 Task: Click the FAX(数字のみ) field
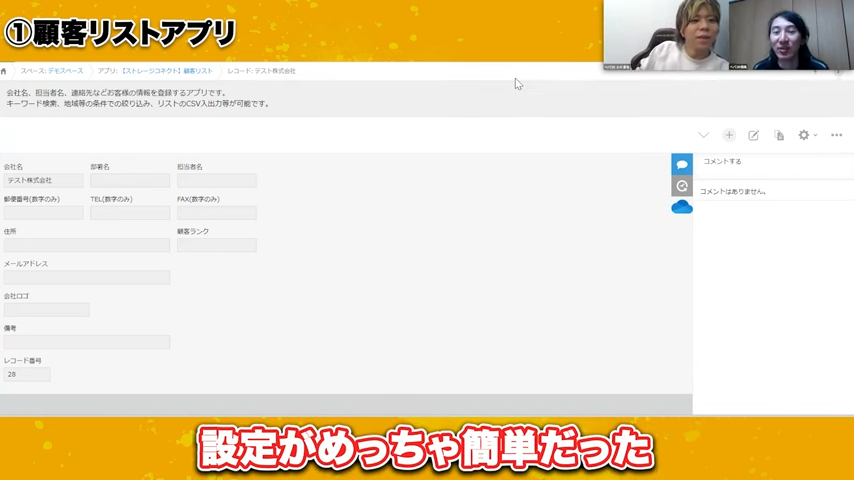[x=217, y=213]
